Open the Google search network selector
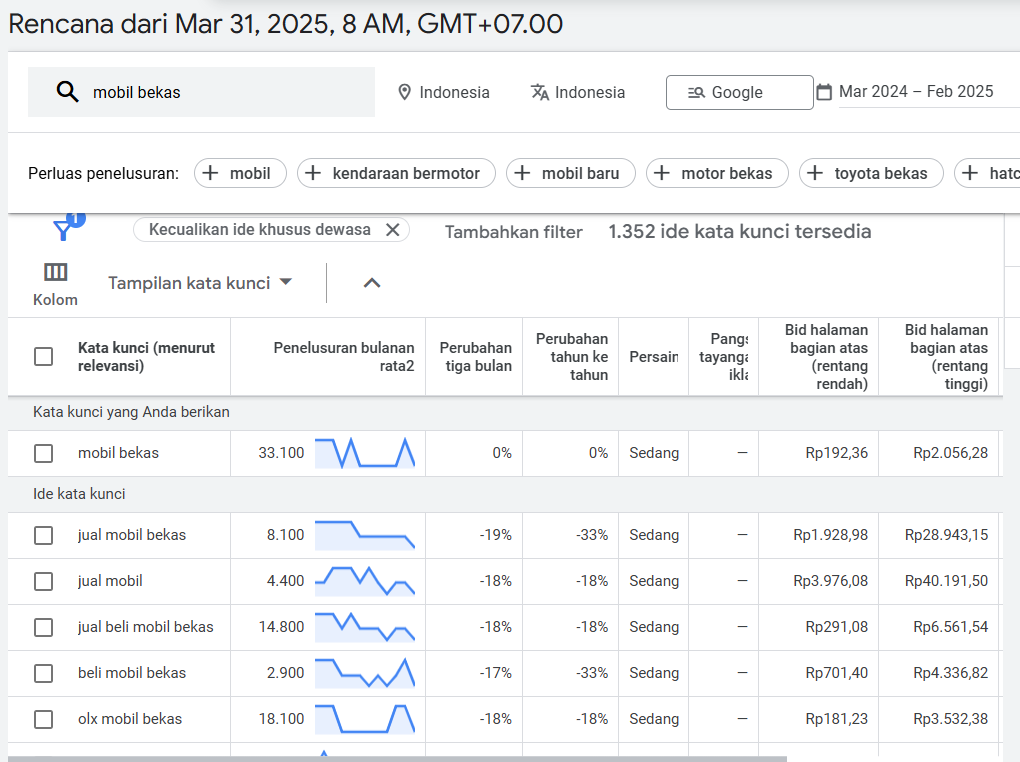Image resolution: width=1020 pixels, height=762 pixels. pos(739,92)
